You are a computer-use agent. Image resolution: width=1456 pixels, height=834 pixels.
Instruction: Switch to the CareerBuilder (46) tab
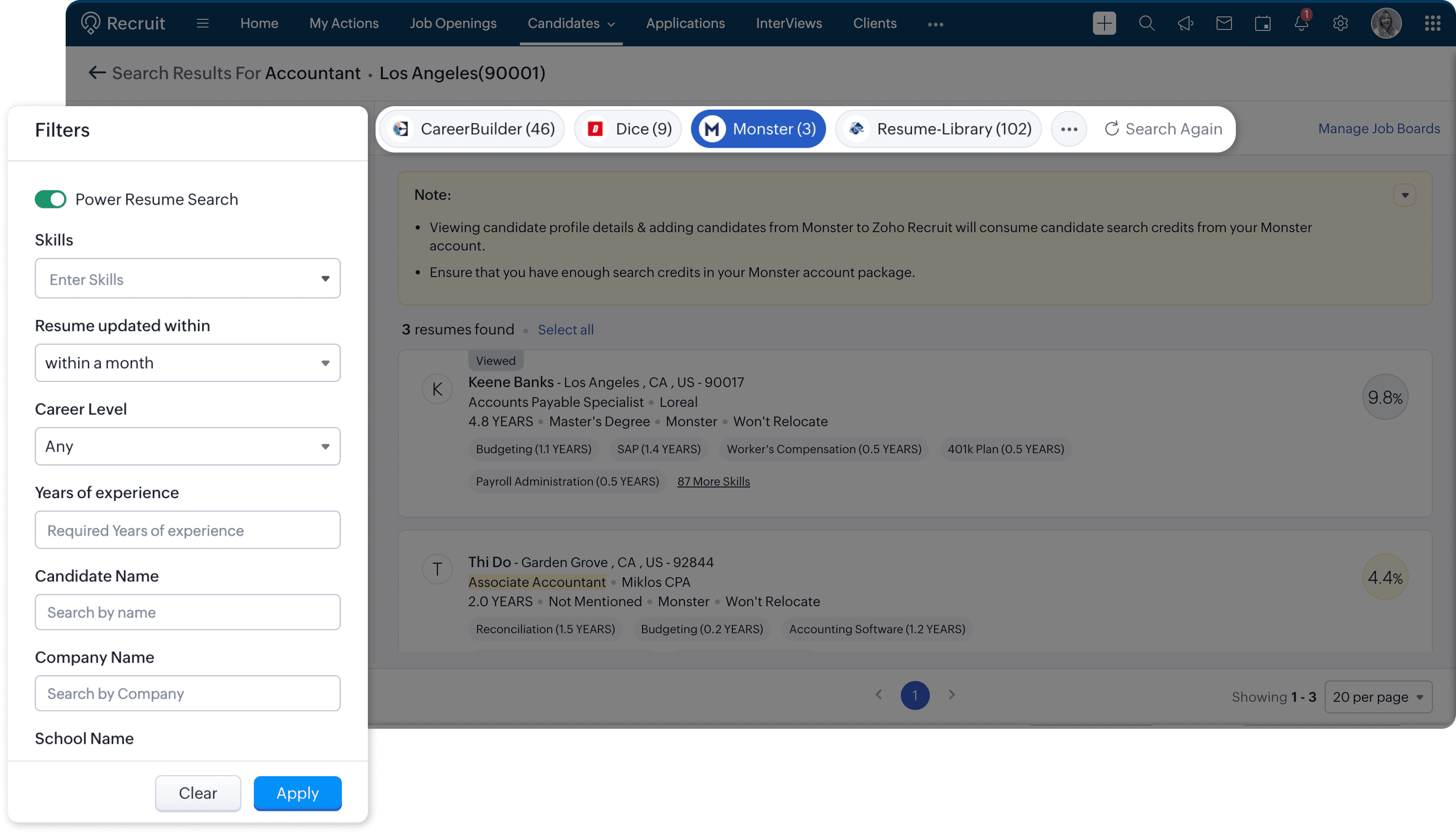(473, 129)
